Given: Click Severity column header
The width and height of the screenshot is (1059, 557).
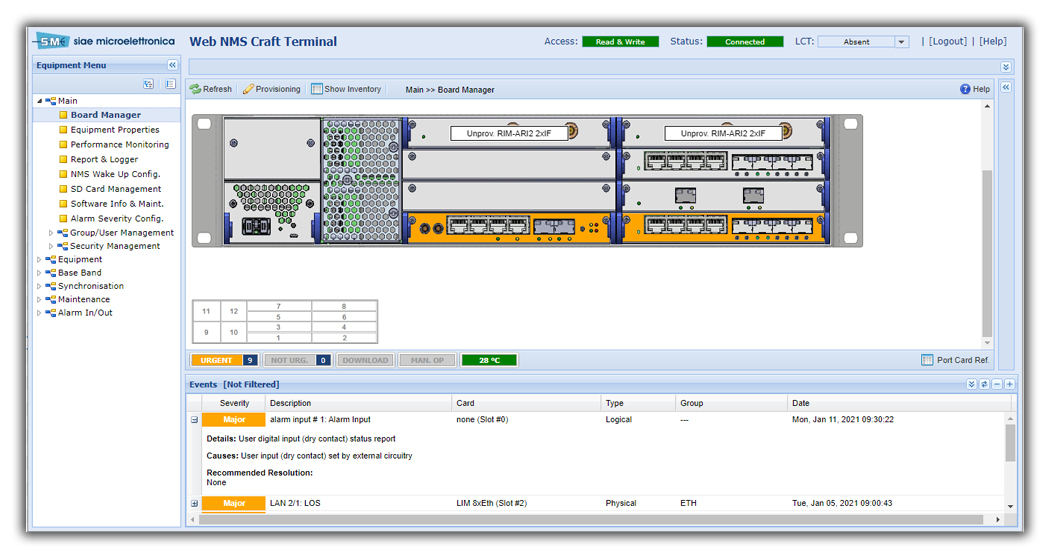Looking at the screenshot, I should 234,403.
